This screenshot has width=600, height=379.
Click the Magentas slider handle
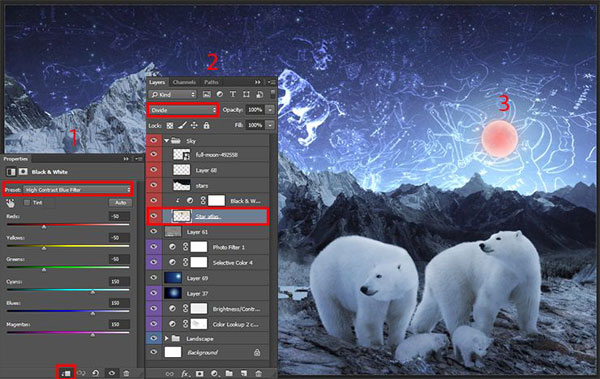pos(93,335)
